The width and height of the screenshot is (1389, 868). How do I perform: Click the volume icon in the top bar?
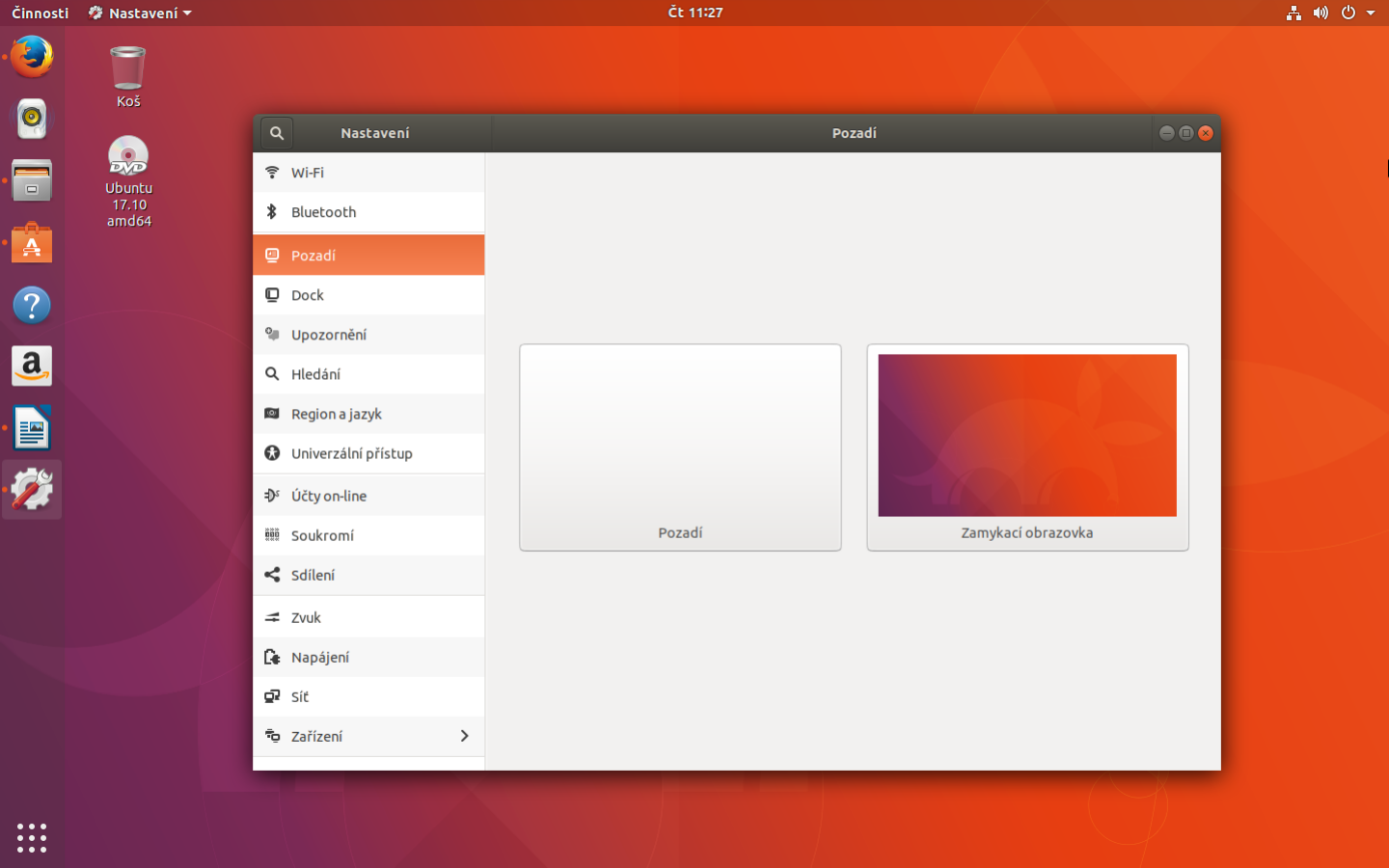(x=1321, y=13)
